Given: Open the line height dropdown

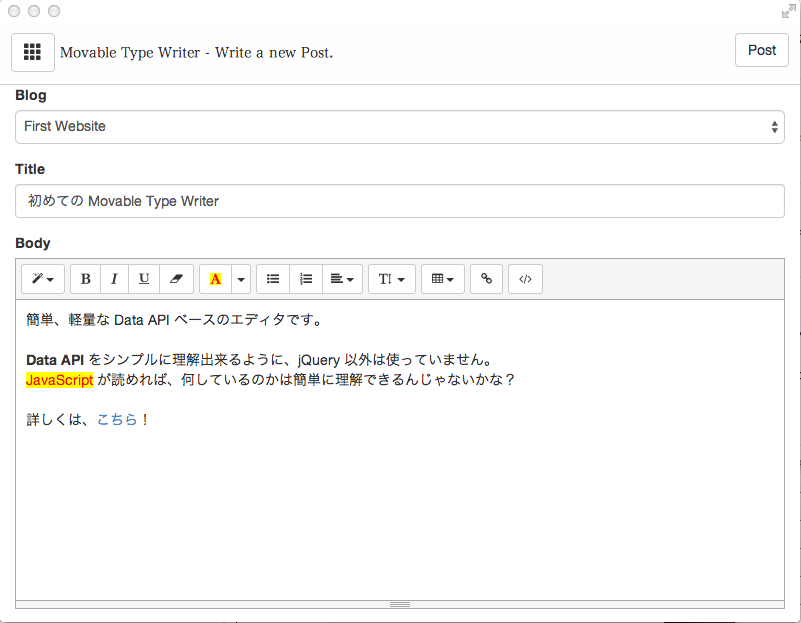Looking at the screenshot, I should coord(392,279).
